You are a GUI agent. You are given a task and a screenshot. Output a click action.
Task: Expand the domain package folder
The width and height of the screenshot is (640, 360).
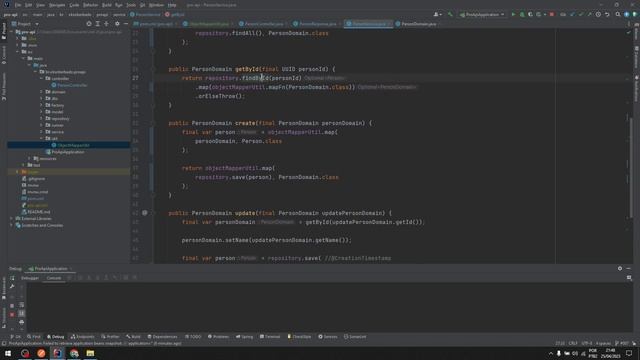(41, 92)
